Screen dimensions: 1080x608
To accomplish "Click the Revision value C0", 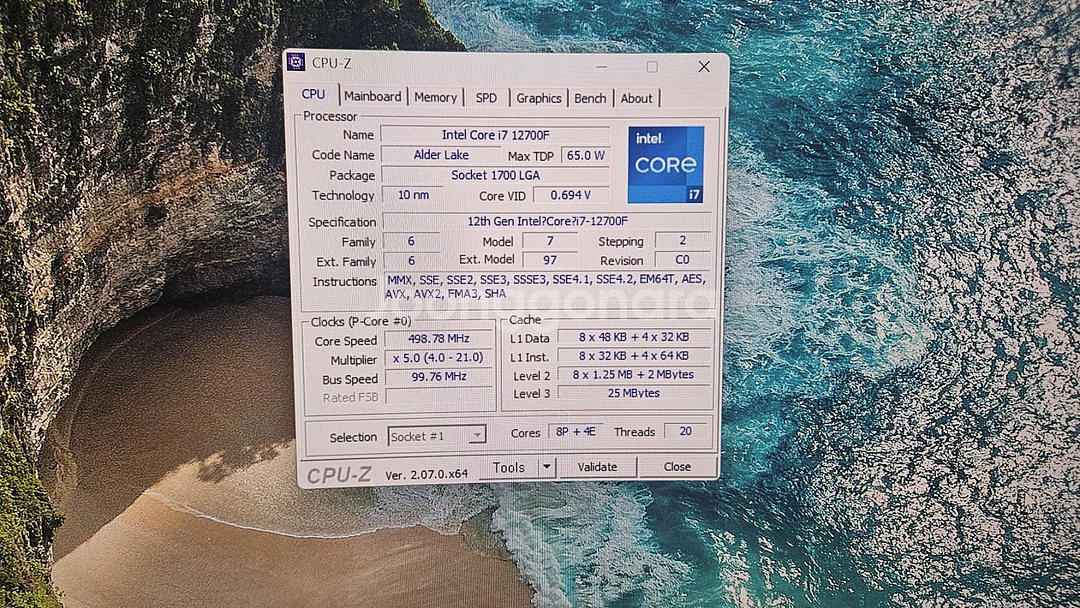I will pos(682,260).
